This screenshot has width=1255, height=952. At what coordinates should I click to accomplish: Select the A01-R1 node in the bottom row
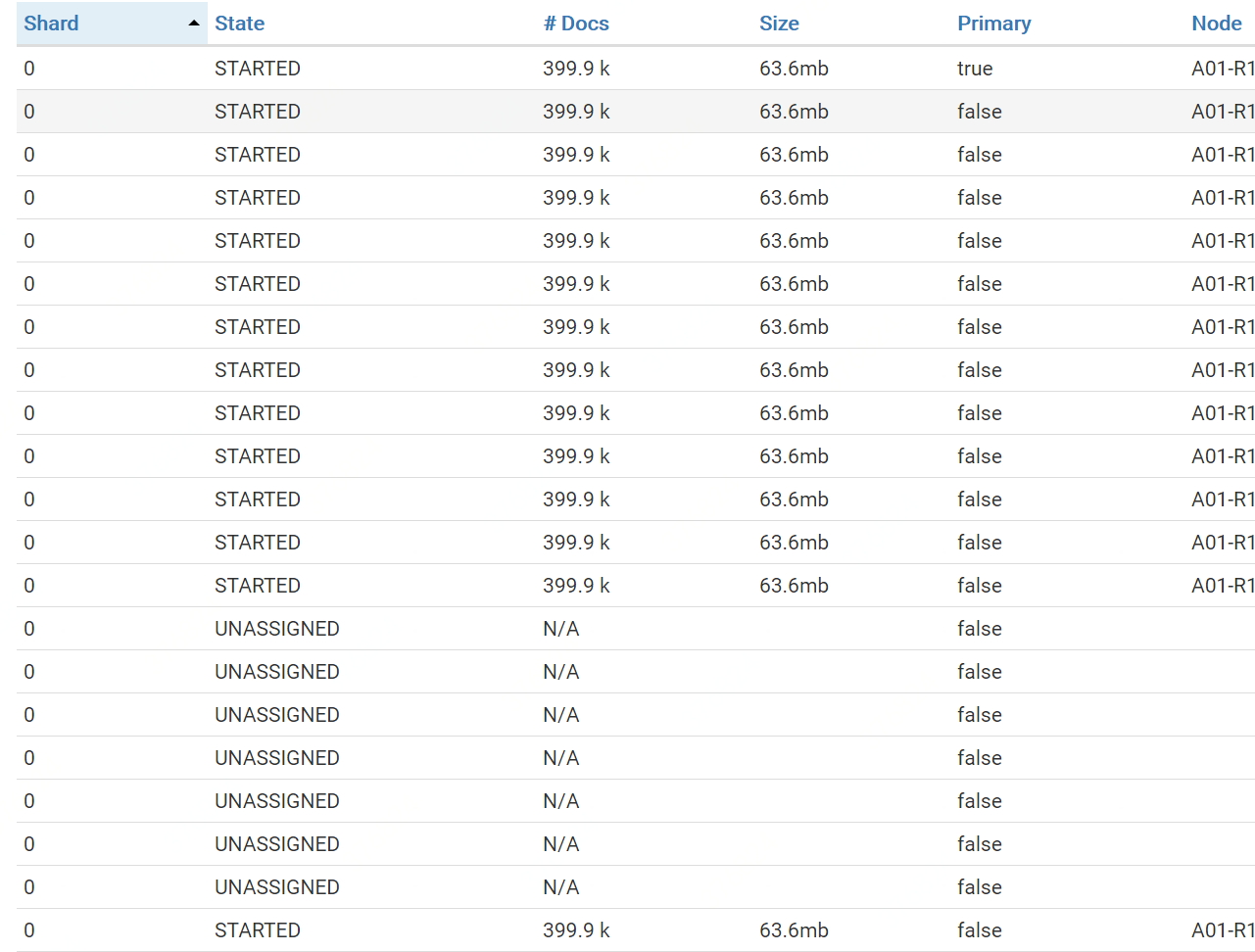1223,930
